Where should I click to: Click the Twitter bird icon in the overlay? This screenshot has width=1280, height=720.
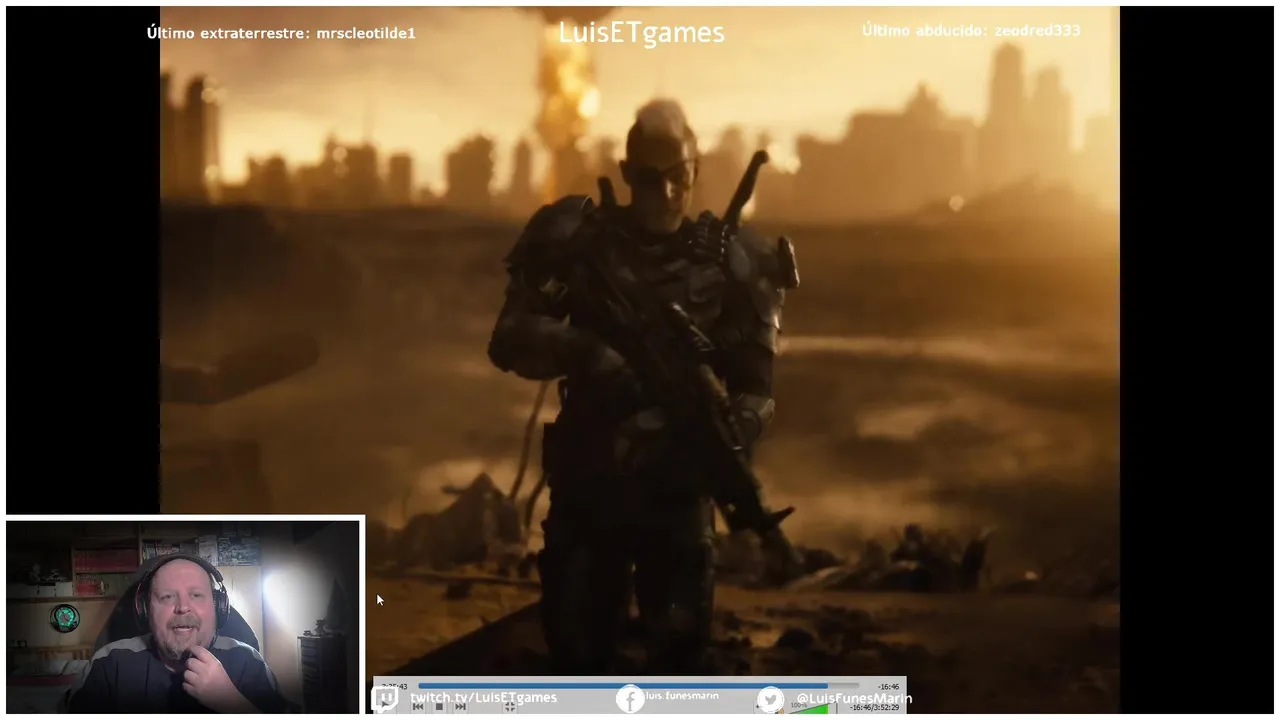tap(770, 700)
